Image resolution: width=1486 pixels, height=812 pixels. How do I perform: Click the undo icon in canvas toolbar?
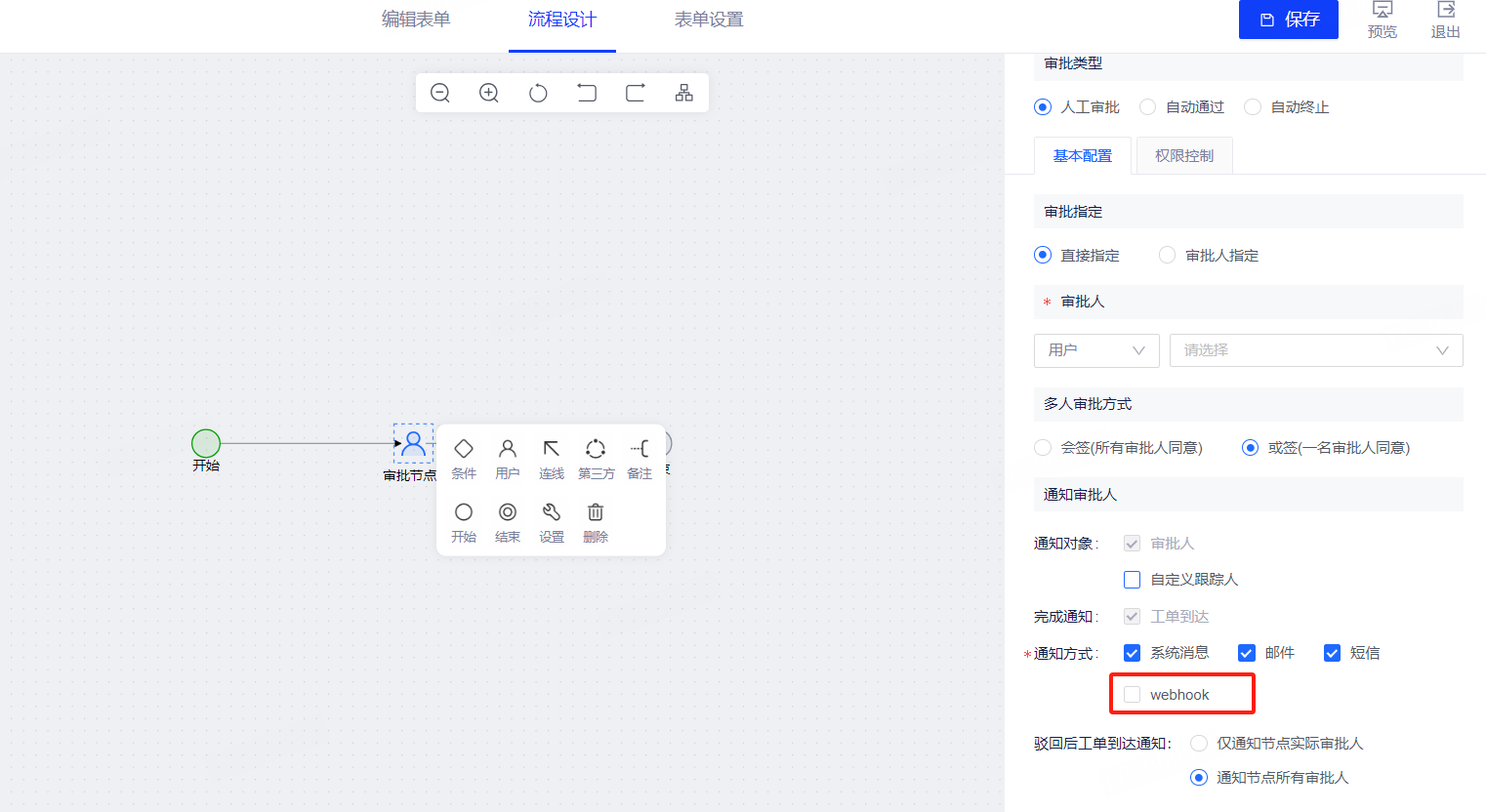coord(587,93)
